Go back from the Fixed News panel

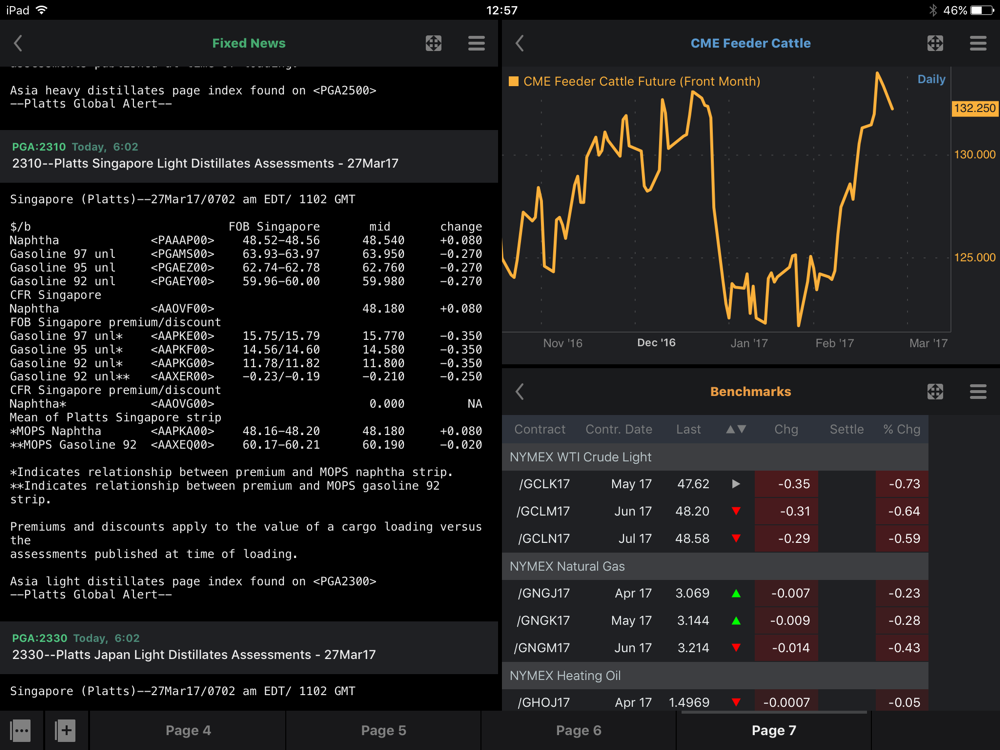coord(18,43)
